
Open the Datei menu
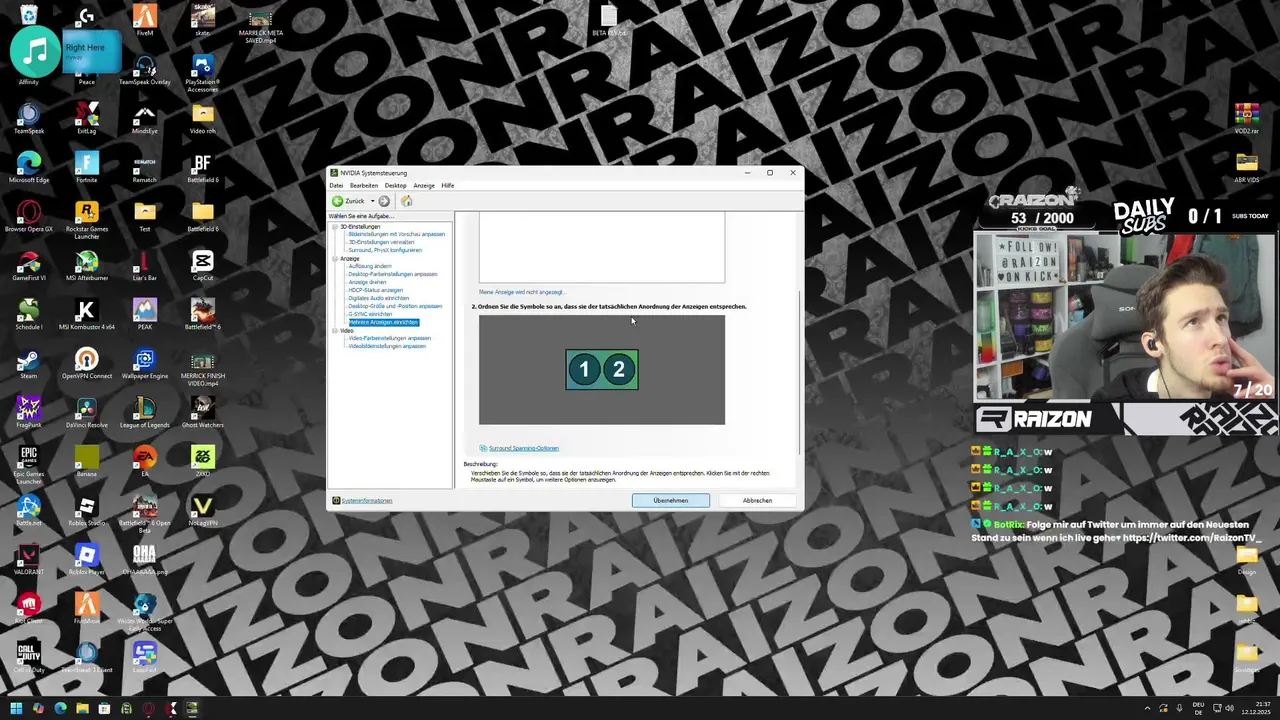[x=336, y=185]
